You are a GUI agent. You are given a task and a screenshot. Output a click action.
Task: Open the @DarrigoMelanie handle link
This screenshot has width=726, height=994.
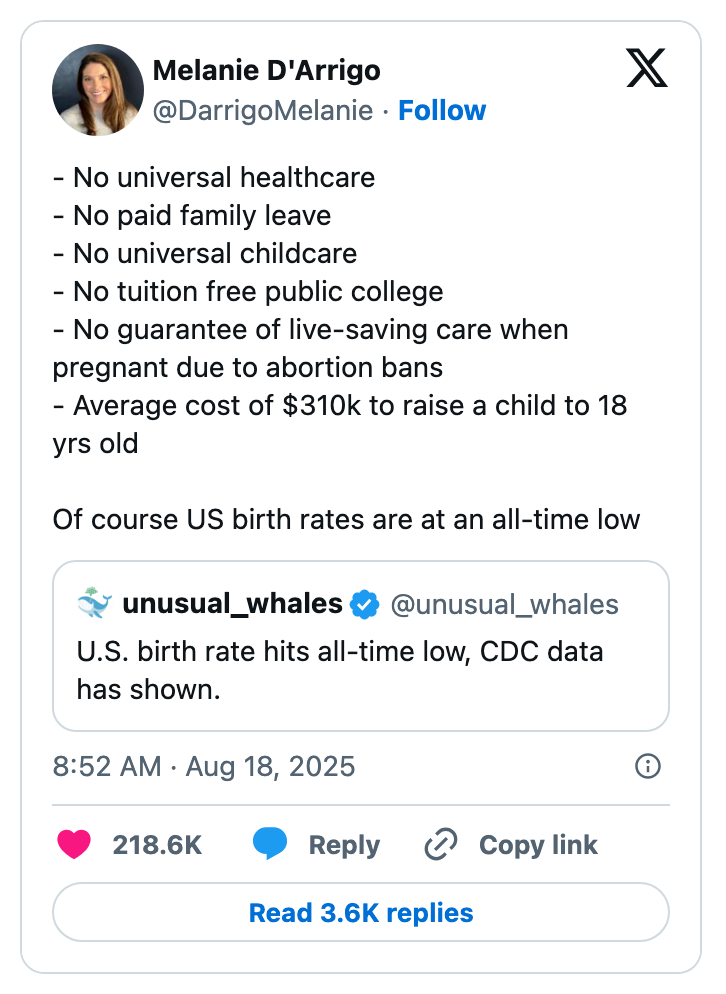coord(262,110)
